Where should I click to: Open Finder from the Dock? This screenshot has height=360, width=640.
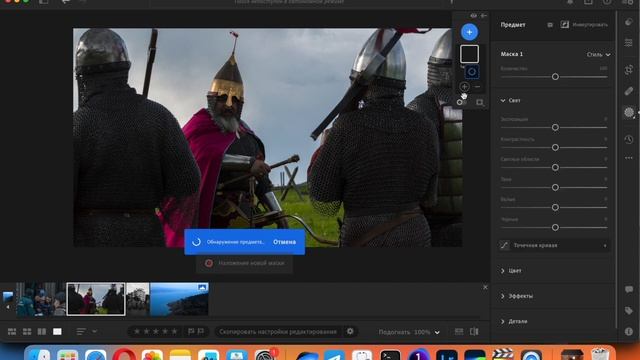click(40, 354)
